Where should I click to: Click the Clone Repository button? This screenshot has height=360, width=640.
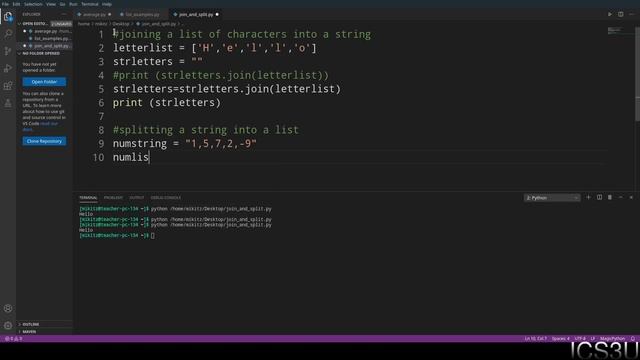tap(44, 141)
